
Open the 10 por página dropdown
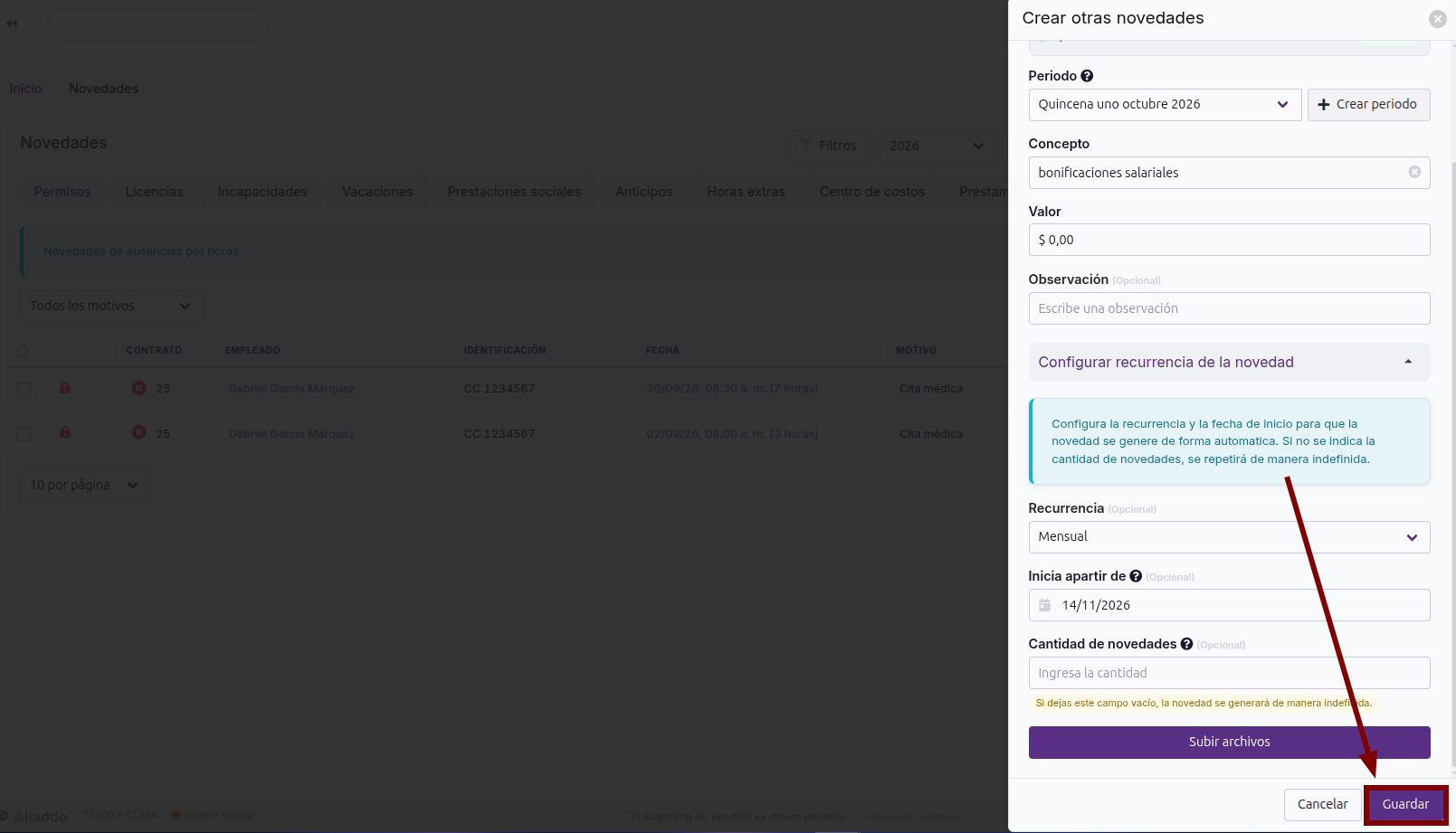[x=85, y=485]
